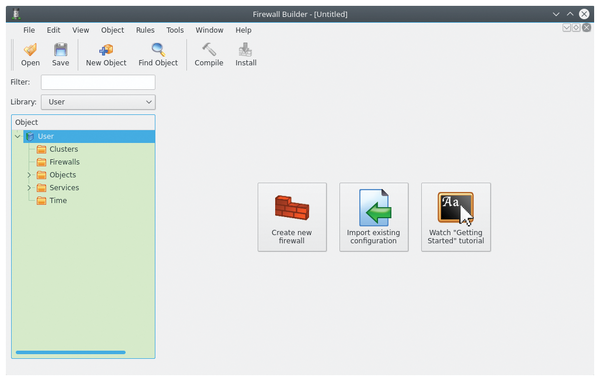The width and height of the screenshot is (600, 381).
Task: Click the Object column header
Action: 83,122
